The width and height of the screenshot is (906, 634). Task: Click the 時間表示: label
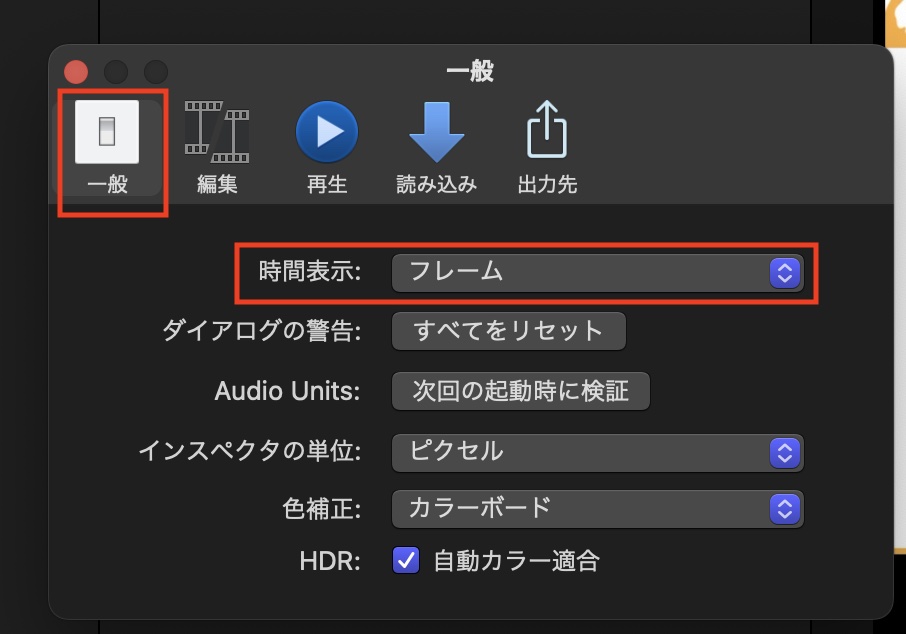(310, 271)
